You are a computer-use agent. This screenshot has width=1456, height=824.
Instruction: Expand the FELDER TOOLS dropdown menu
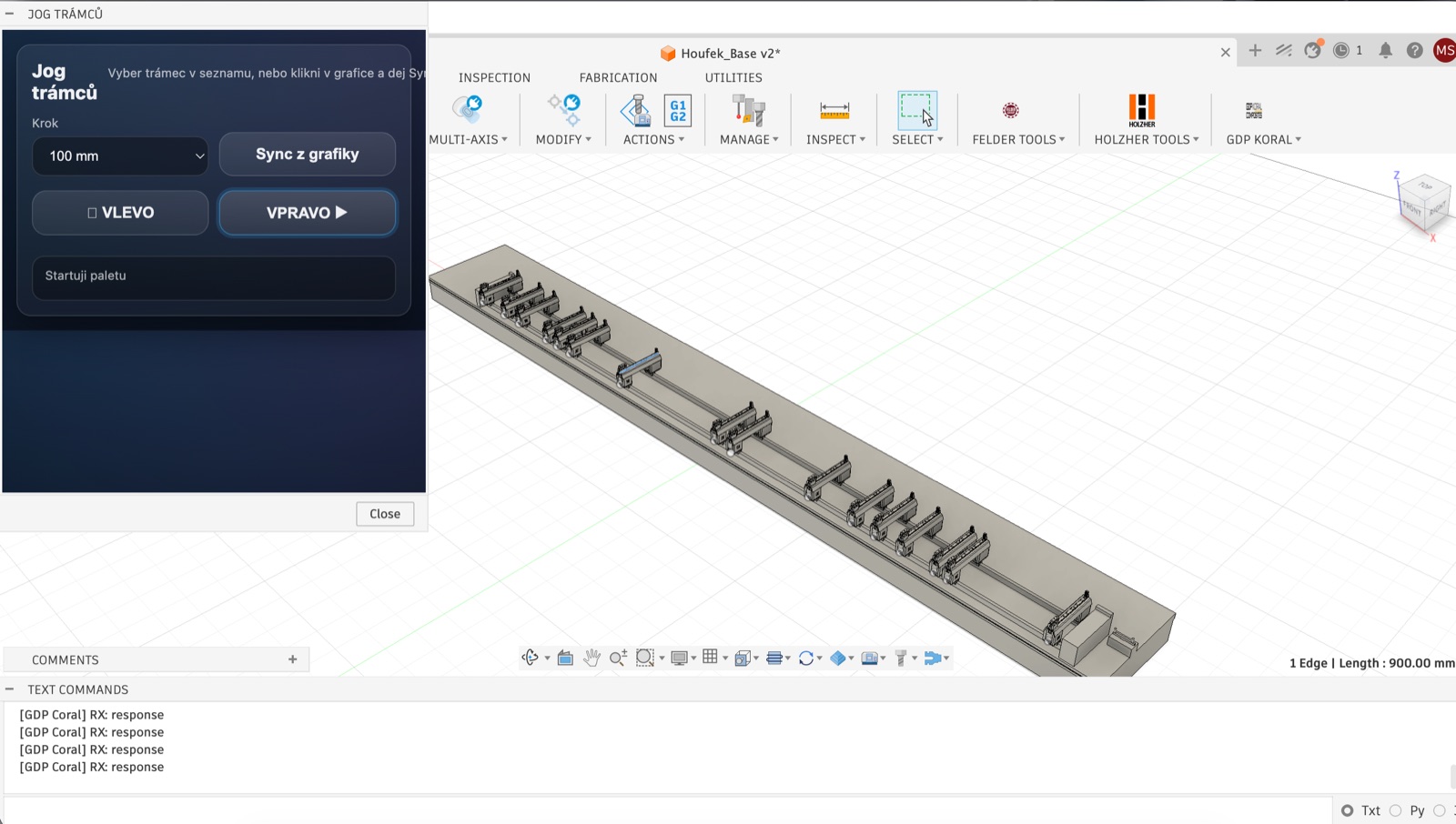coord(1018,139)
